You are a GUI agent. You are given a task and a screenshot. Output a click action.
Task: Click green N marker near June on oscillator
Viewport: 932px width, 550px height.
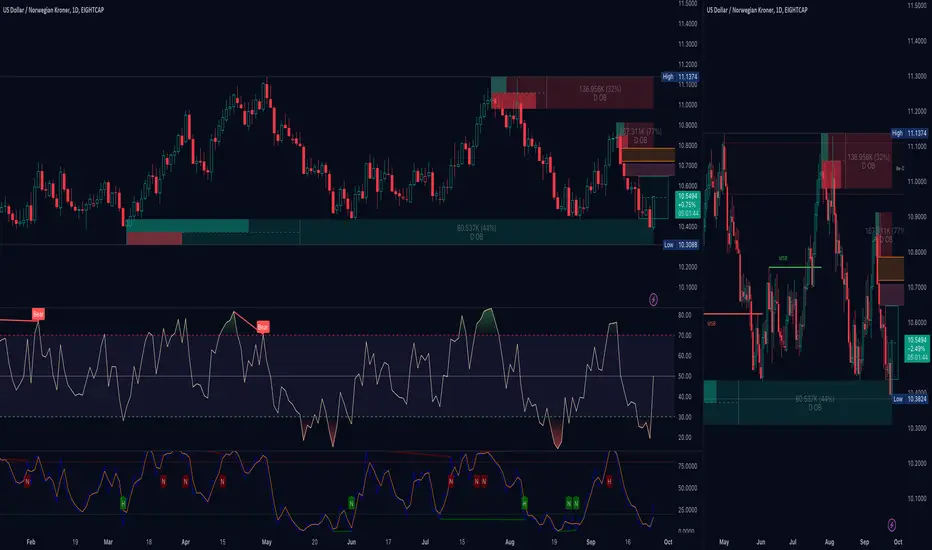pos(351,503)
